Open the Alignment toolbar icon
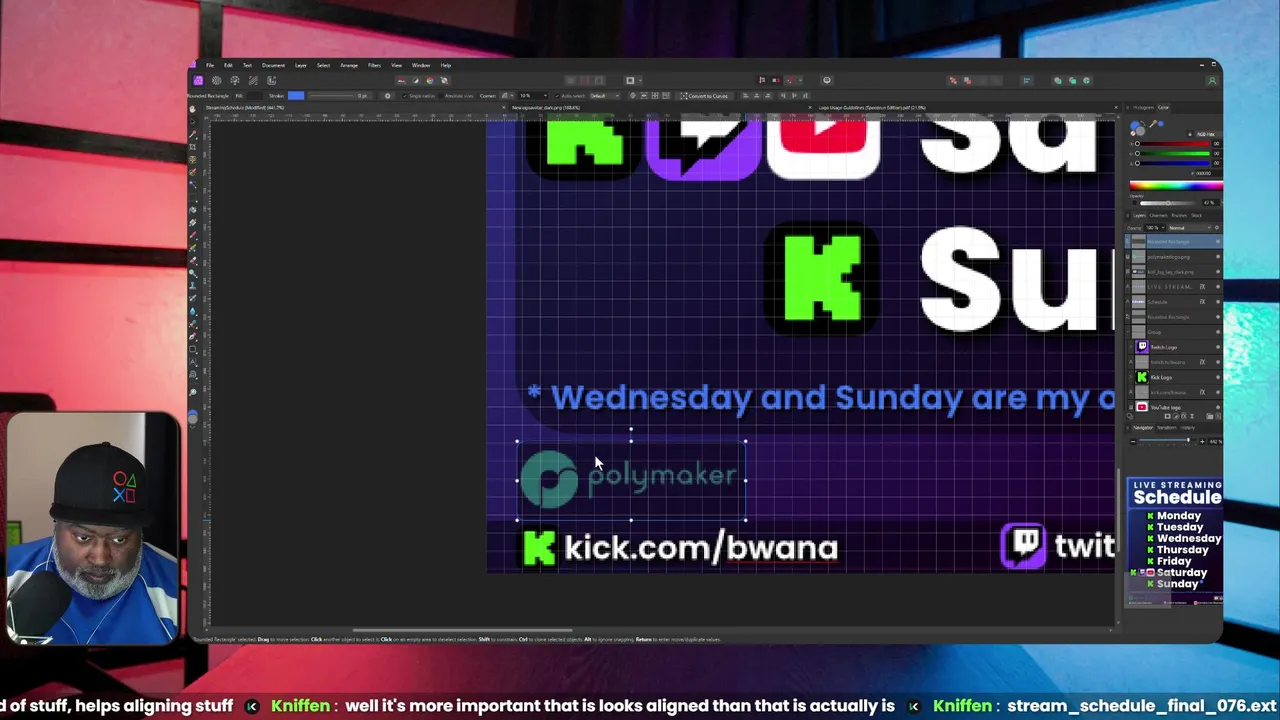Screen dimensions: 1280x720 pos(1026,80)
